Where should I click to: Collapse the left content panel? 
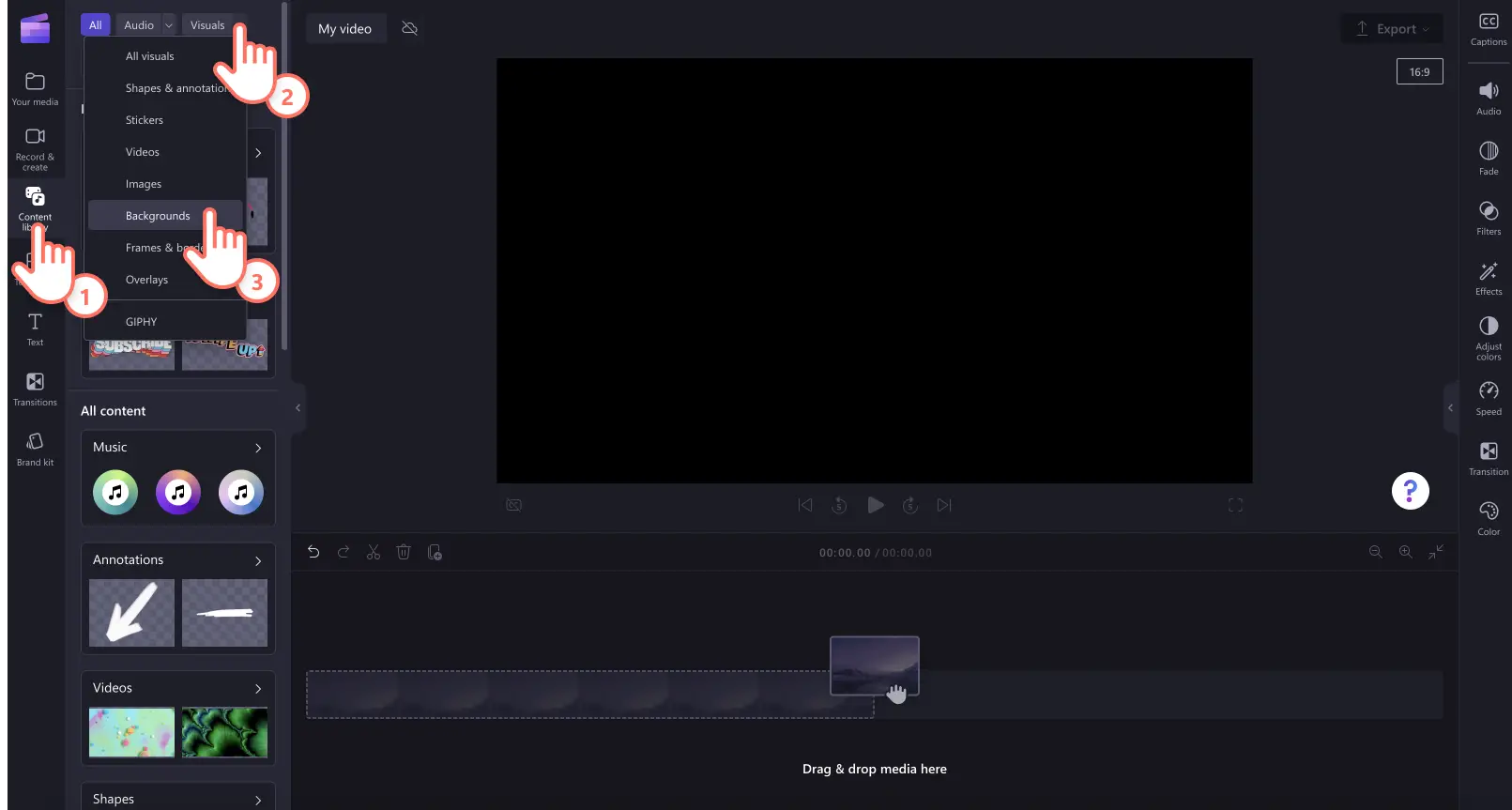(298, 407)
